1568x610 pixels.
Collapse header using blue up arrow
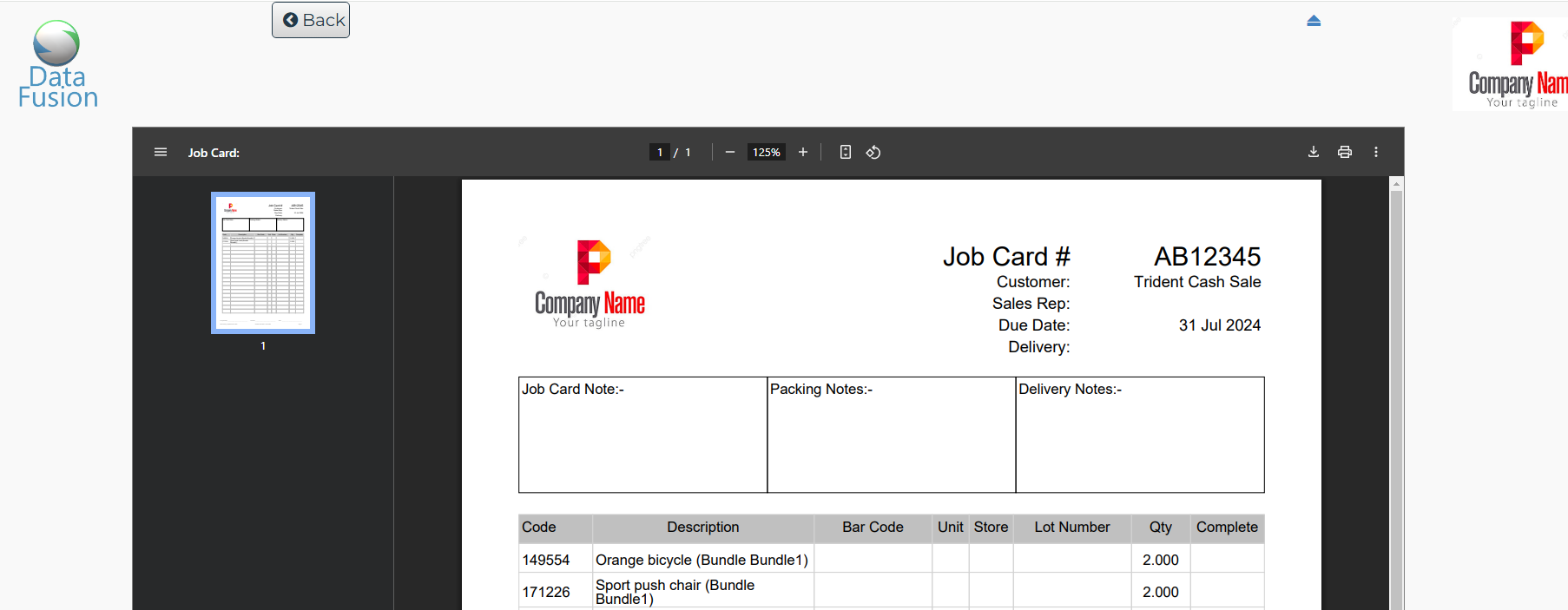[x=1314, y=21]
